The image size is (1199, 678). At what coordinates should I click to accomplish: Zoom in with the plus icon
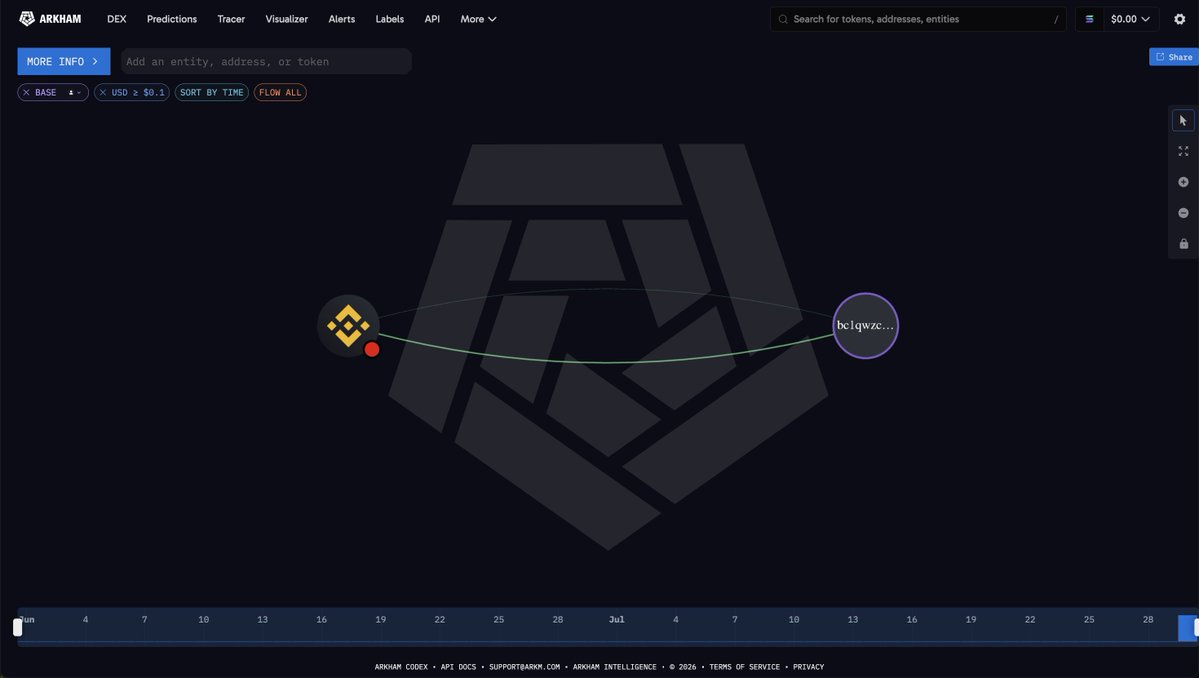pos(1183,182)
